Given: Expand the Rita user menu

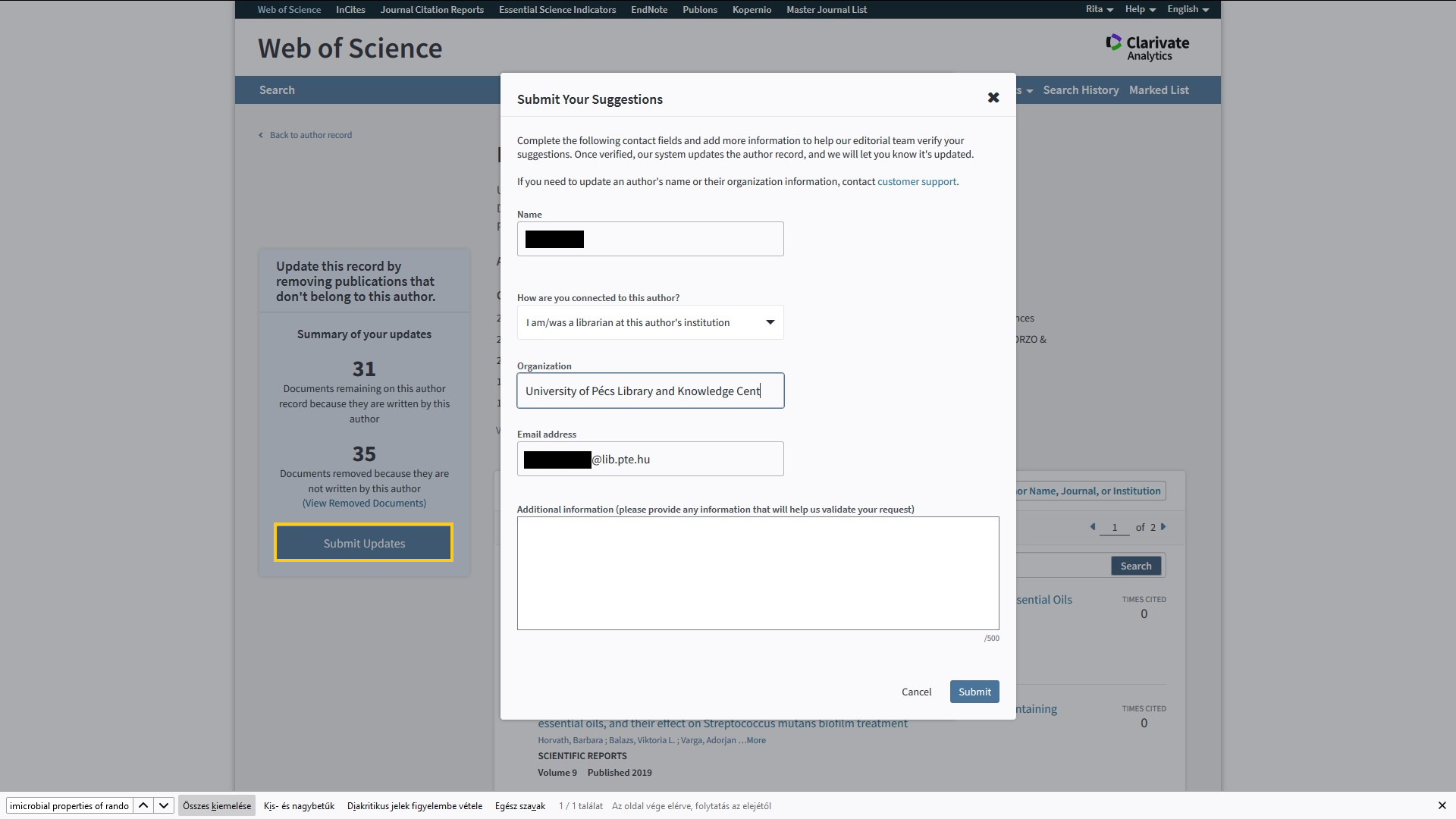Looking at the screenshot, I should 1099,9.
